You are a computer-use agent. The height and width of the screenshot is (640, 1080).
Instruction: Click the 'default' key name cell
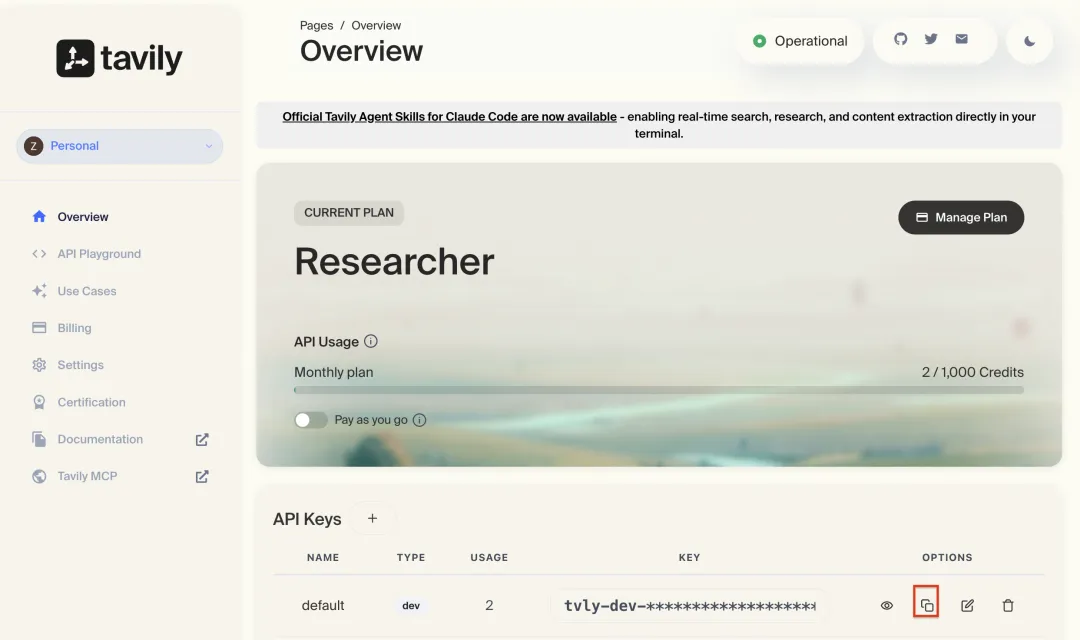323,605
